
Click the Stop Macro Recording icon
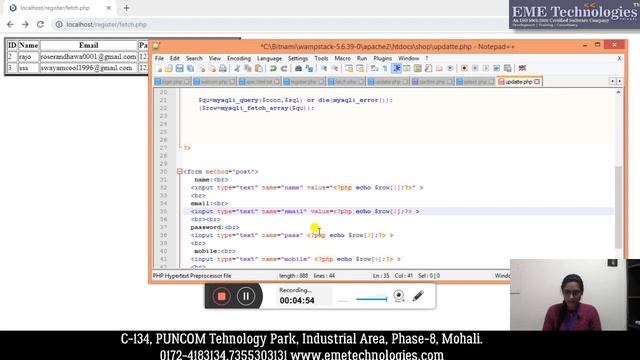coord(475,68)
